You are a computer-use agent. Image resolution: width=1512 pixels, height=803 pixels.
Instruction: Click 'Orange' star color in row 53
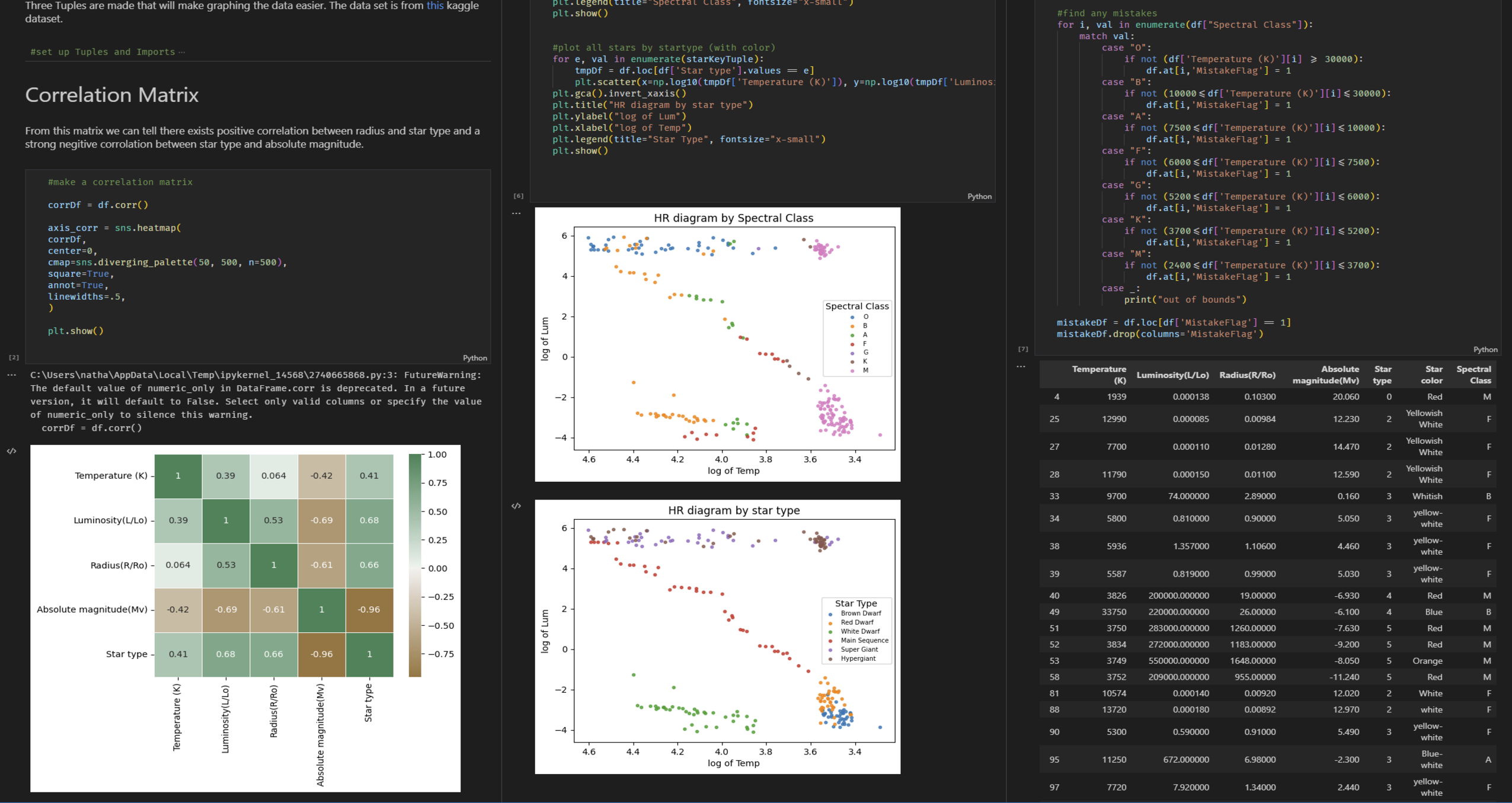coord(1427,661)
